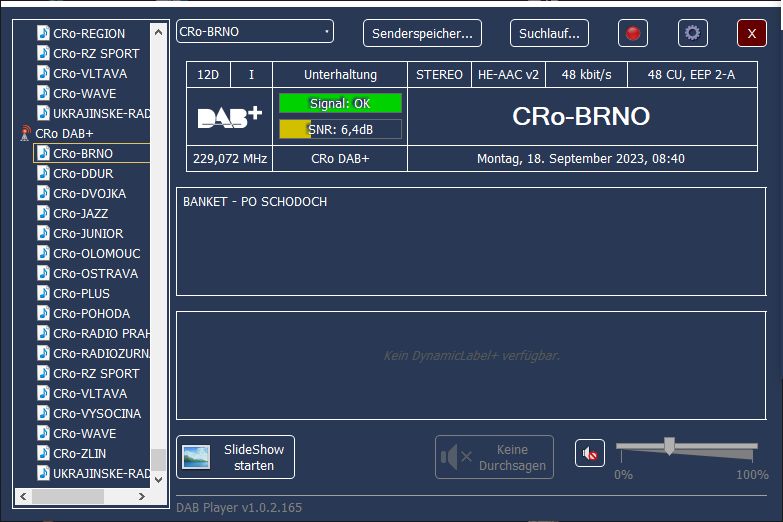Tune to CRo-OLOMOUC station

(x=97, y=253)
